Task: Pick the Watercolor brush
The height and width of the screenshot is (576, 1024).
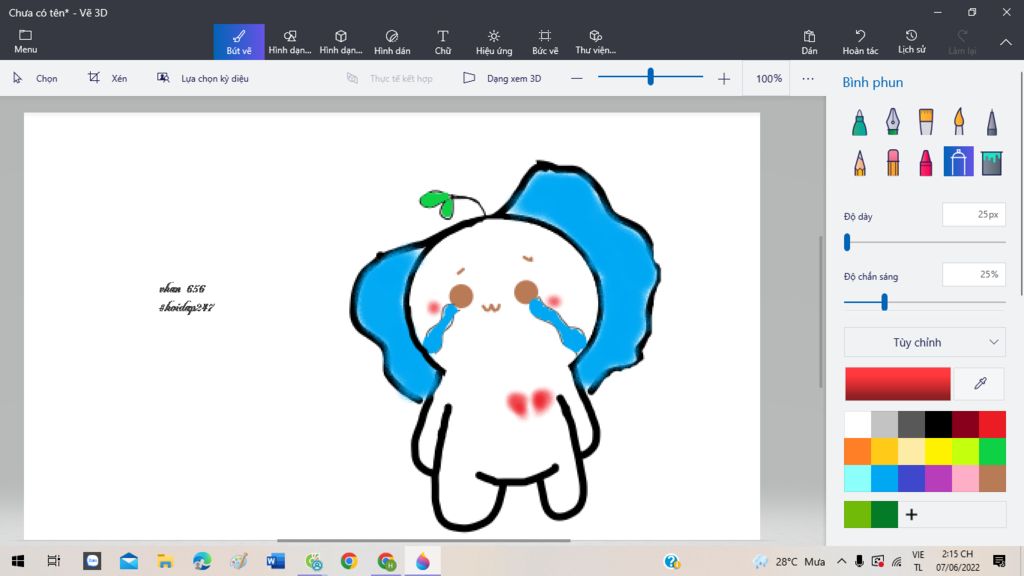Action: click(959, 122)
